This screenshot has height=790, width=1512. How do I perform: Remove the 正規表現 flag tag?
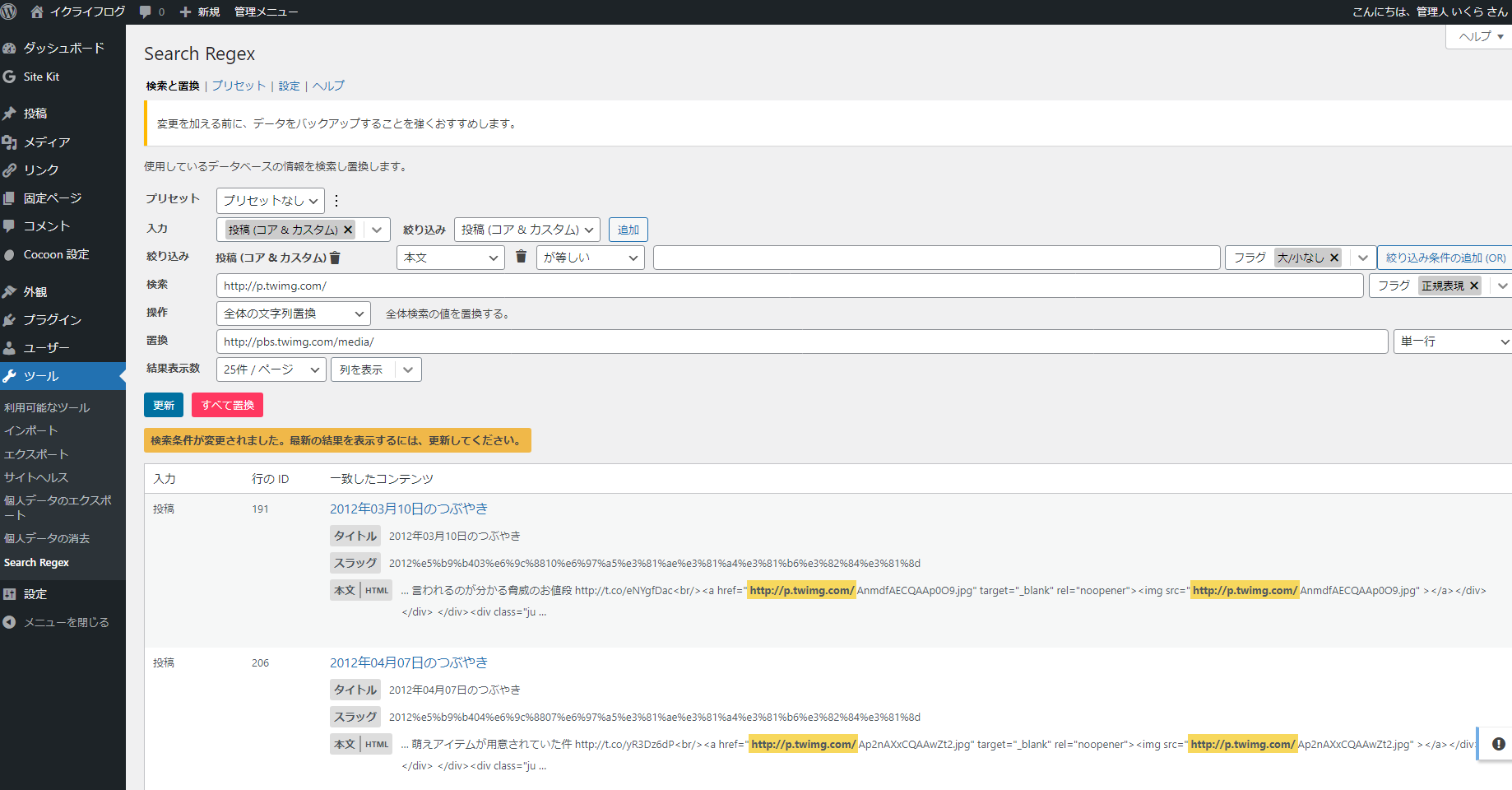coord(1474,286)
